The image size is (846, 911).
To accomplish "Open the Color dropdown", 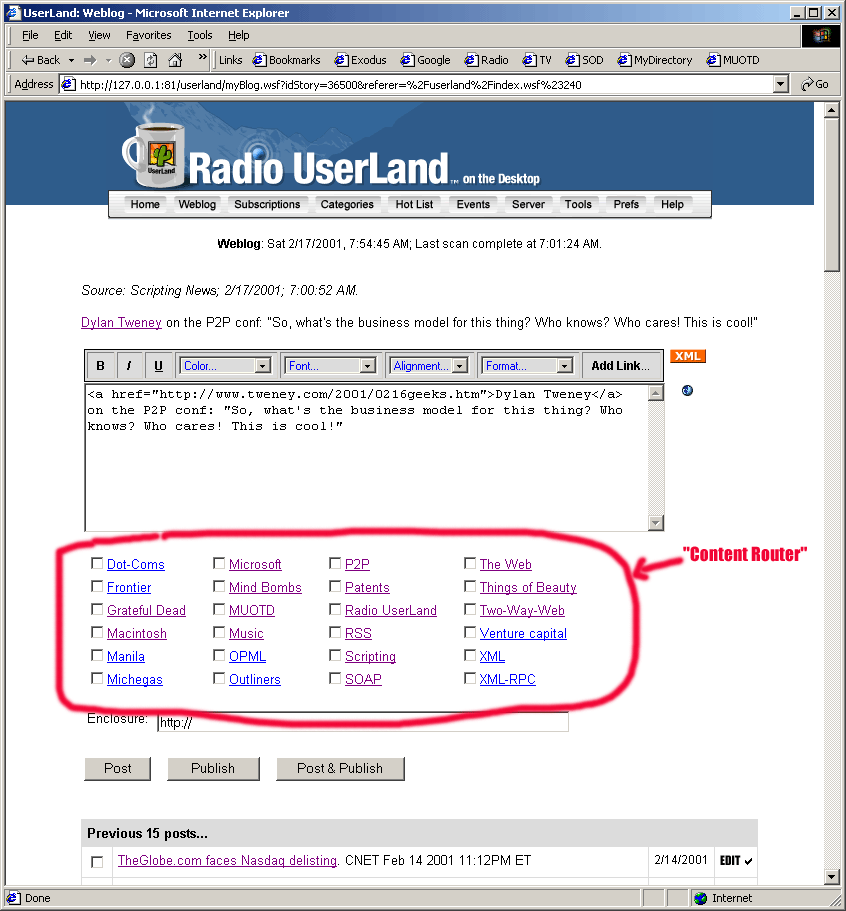I will pos(225,366).
